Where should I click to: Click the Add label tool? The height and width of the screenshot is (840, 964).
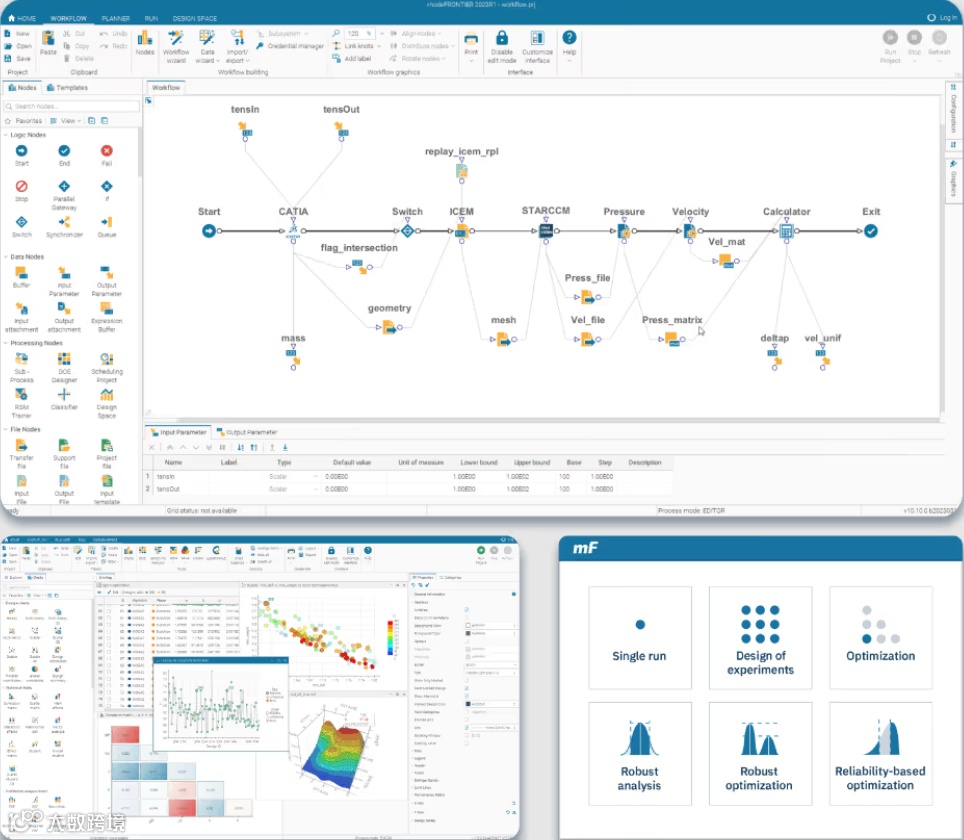[352, 58]
